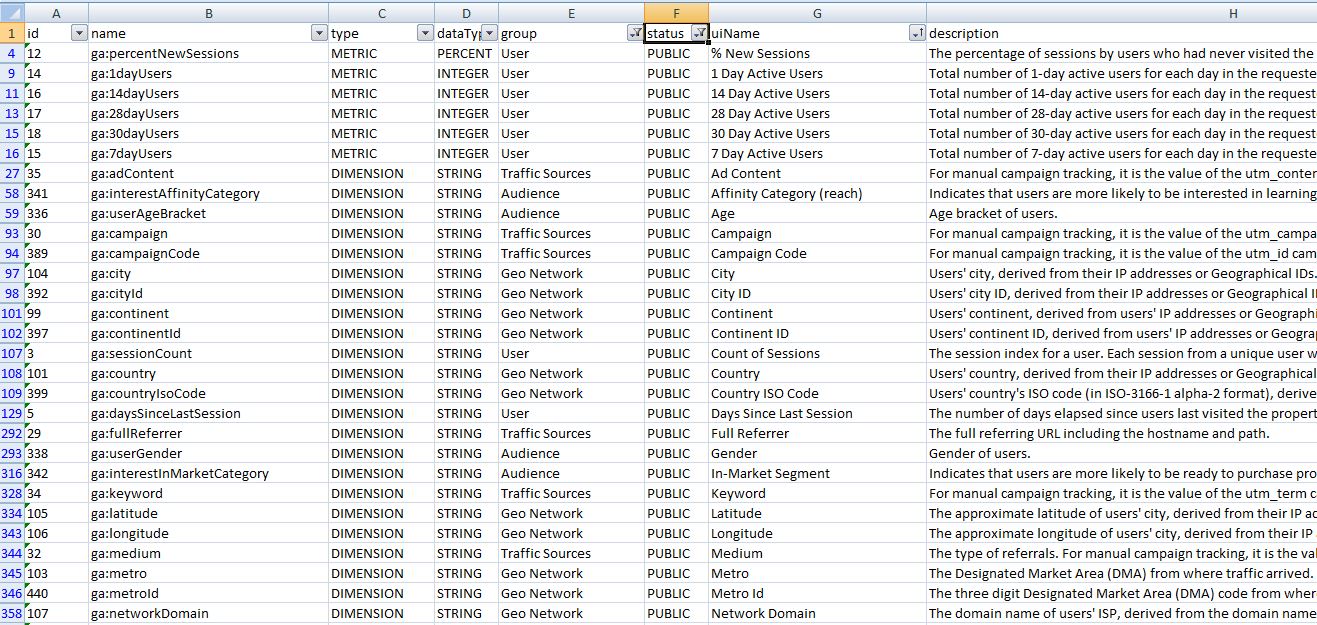This screenshot has width=1317, height=625.
Task: Open the id column filter dropdown
Action: point(79,33)
